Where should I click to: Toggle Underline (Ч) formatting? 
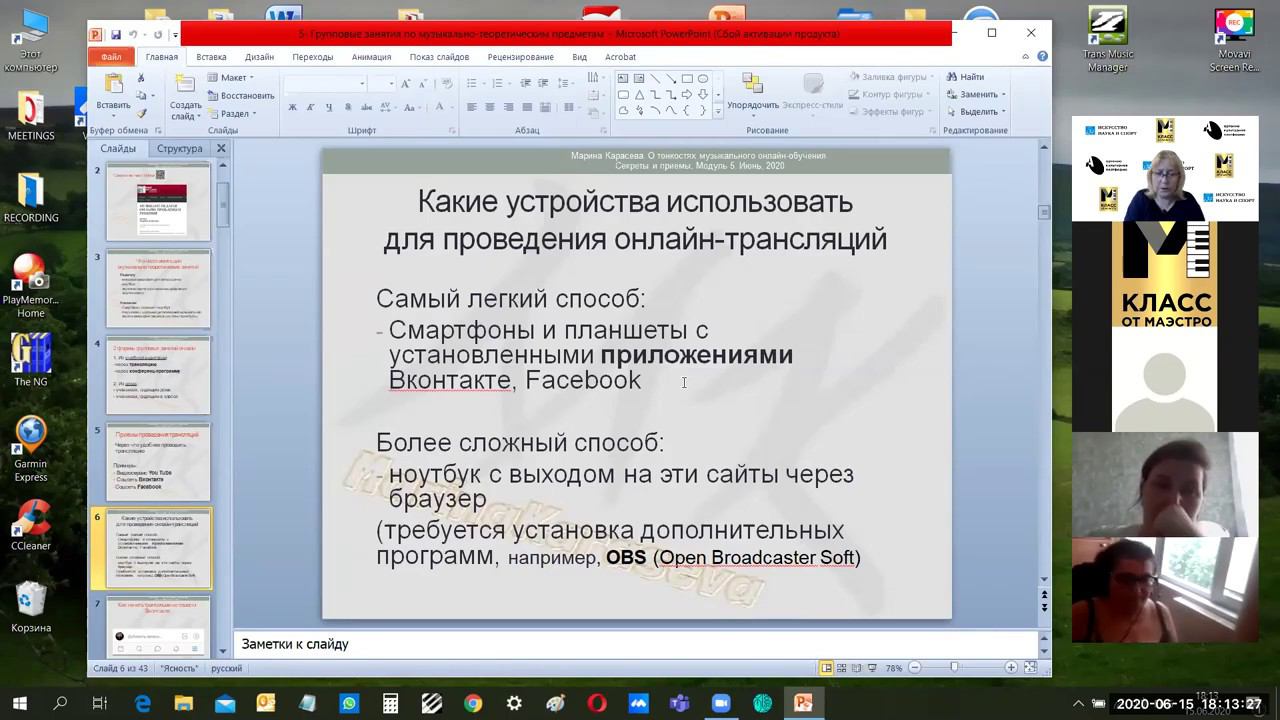[329, 107]
